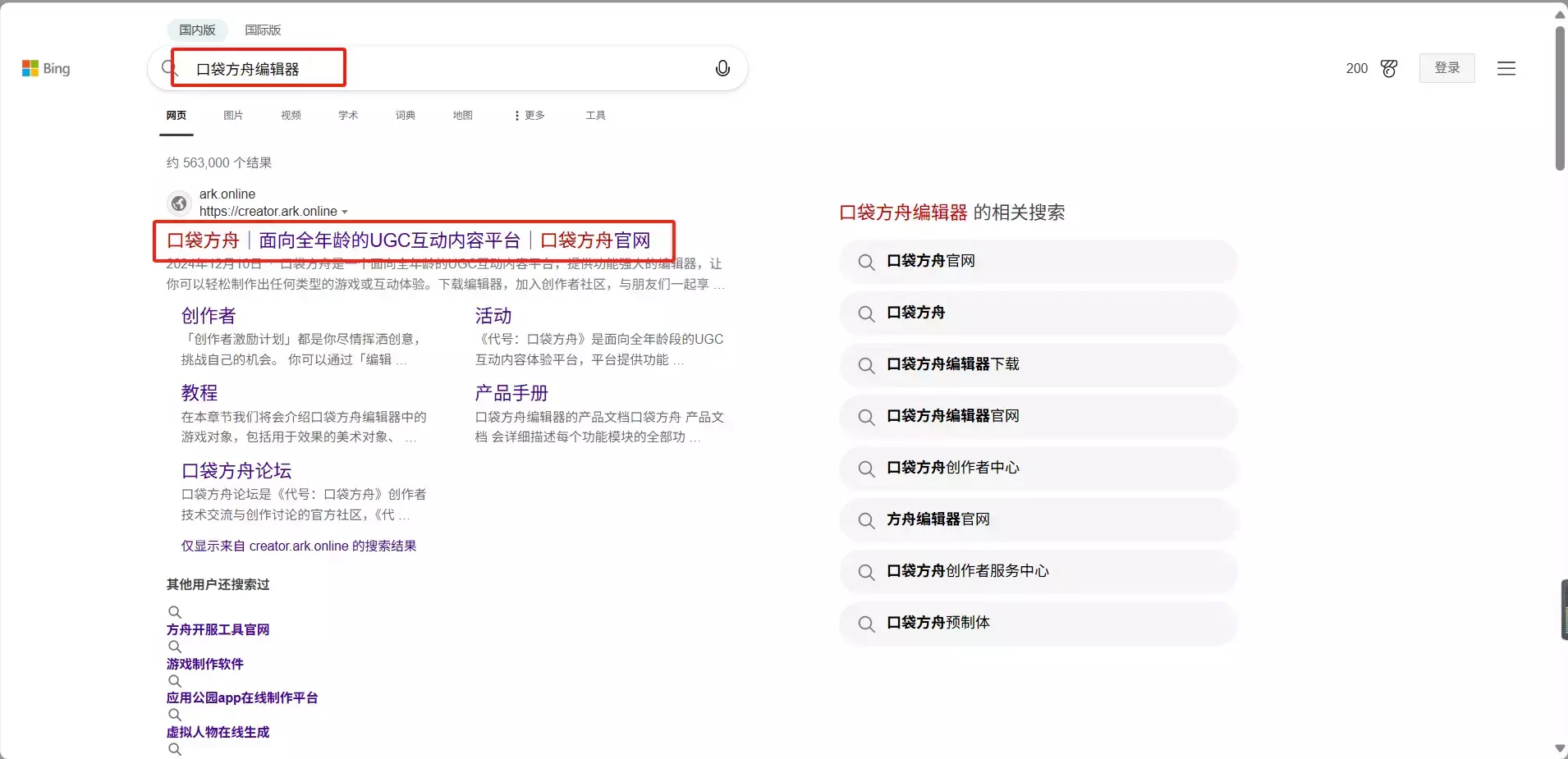
Task: Switch to 国内版 search mode
Action: [198, 30]
